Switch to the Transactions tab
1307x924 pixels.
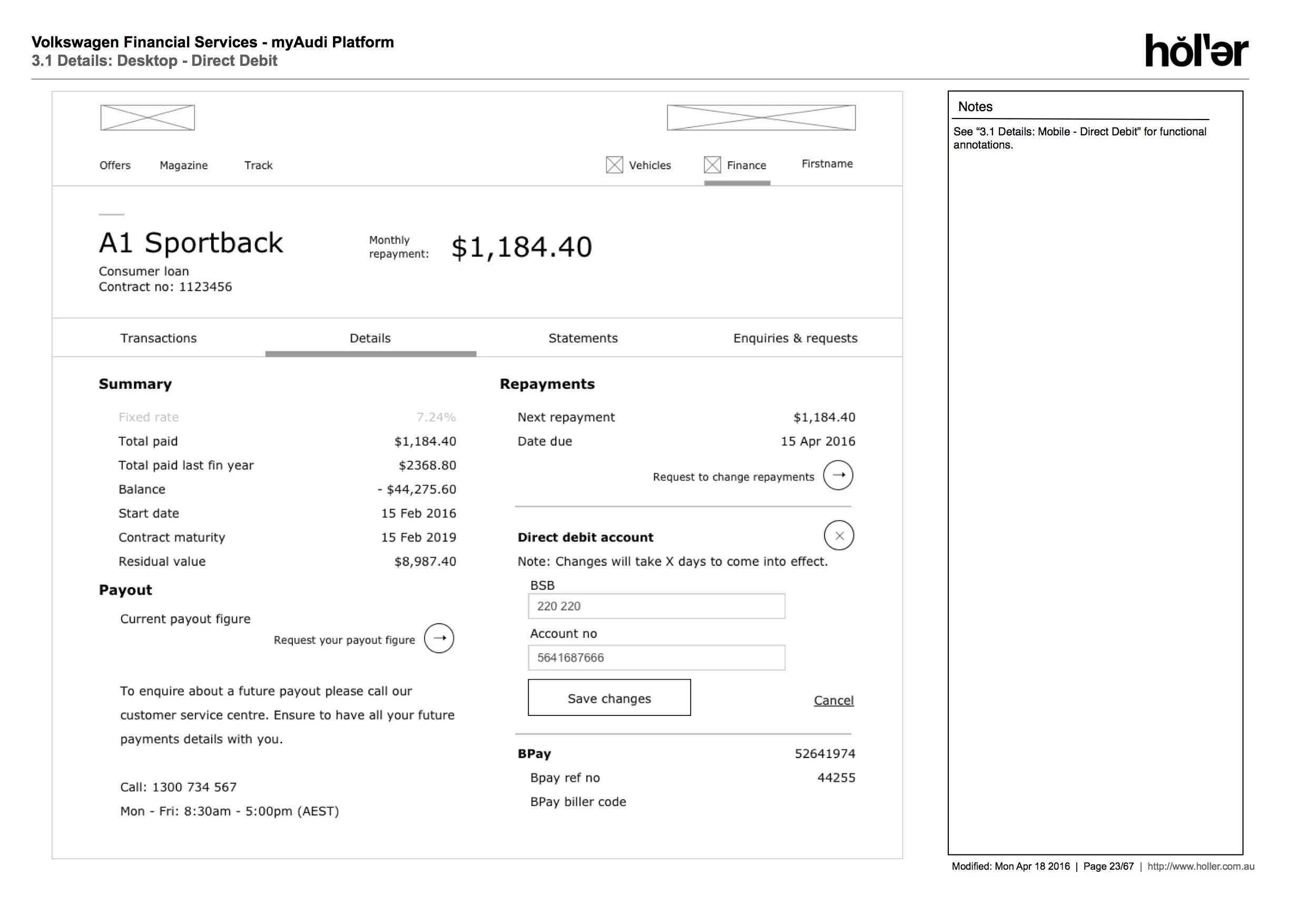tap(158, 338)
